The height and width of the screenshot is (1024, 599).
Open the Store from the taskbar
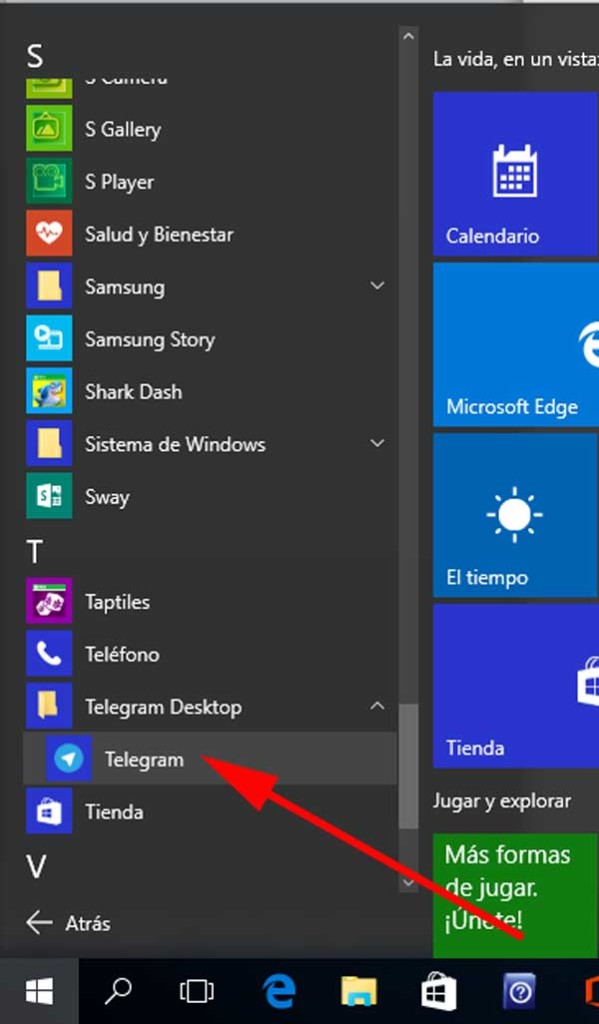click(x=439, y=991)
